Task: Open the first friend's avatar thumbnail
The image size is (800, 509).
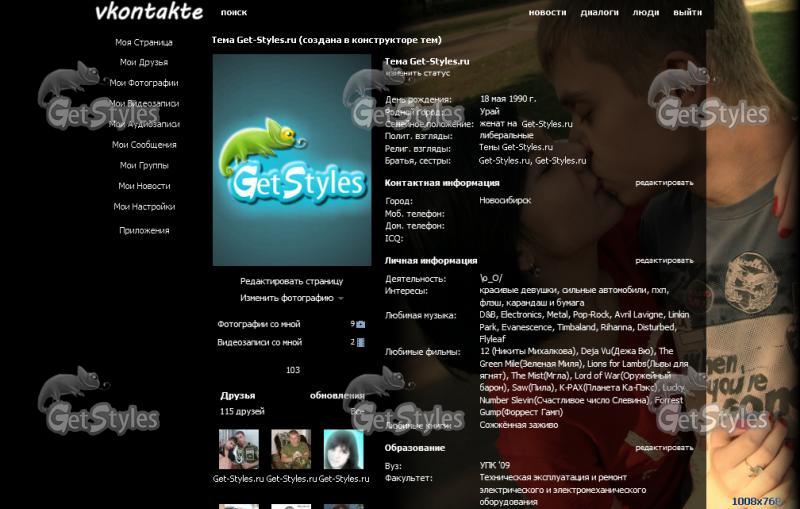Action: (x=239, y=449)
